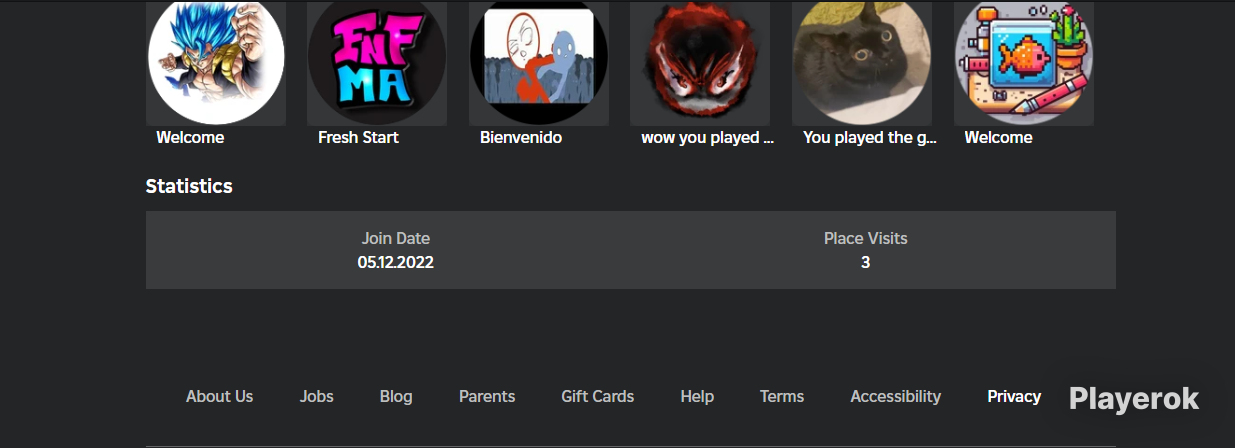
Task: View the Terms page
Action: [x=782, y=396]
